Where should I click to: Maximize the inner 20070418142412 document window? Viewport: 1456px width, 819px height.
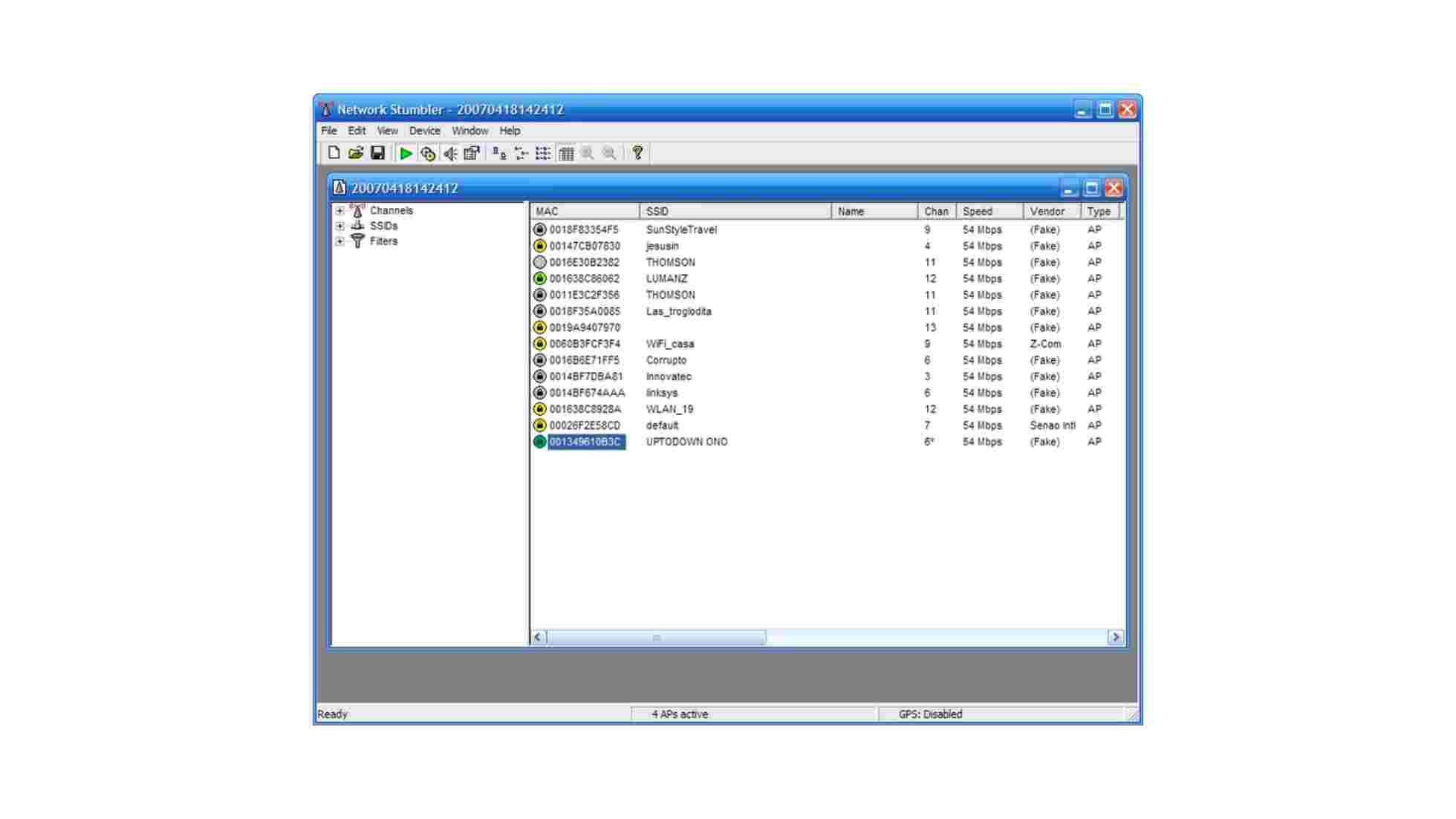coord(1091,188)
